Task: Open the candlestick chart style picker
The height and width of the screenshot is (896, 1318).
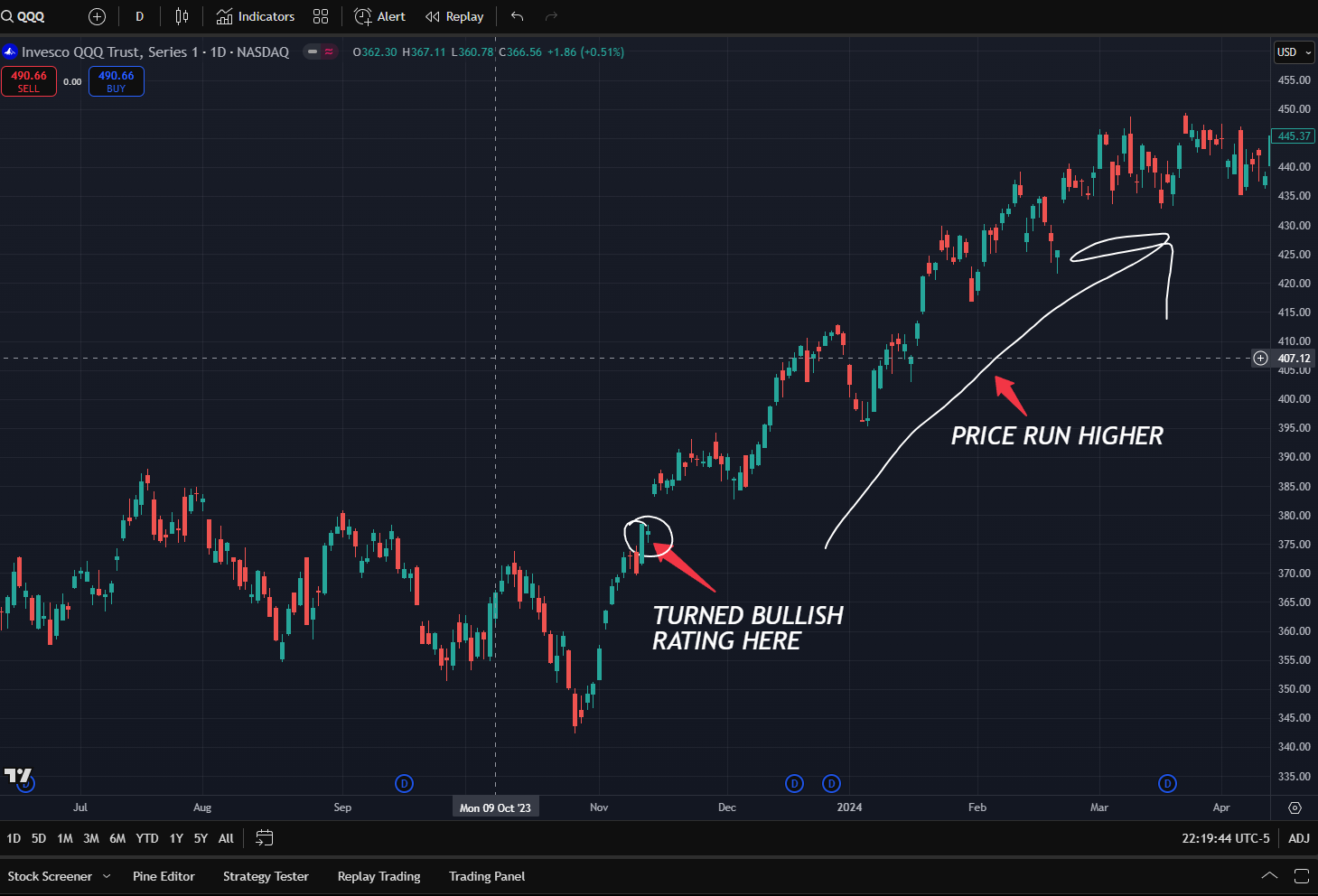Action: pyautogui.click(x=182, y=16)
